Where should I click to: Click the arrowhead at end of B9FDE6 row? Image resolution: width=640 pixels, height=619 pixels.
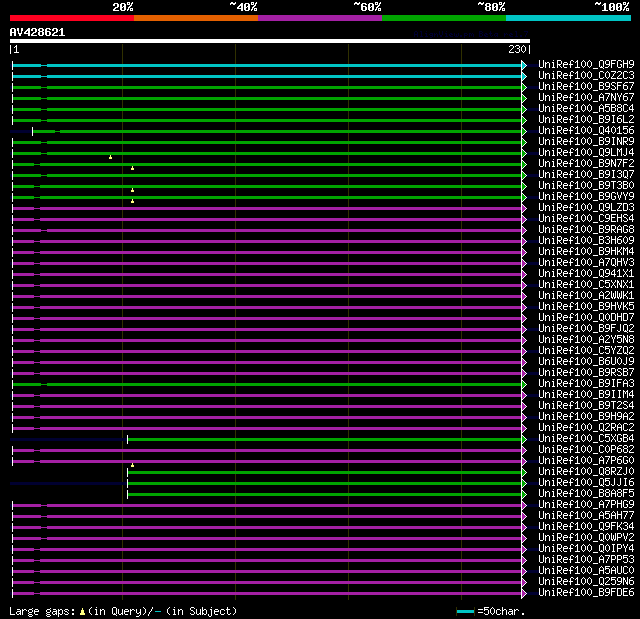click(524, 594)
